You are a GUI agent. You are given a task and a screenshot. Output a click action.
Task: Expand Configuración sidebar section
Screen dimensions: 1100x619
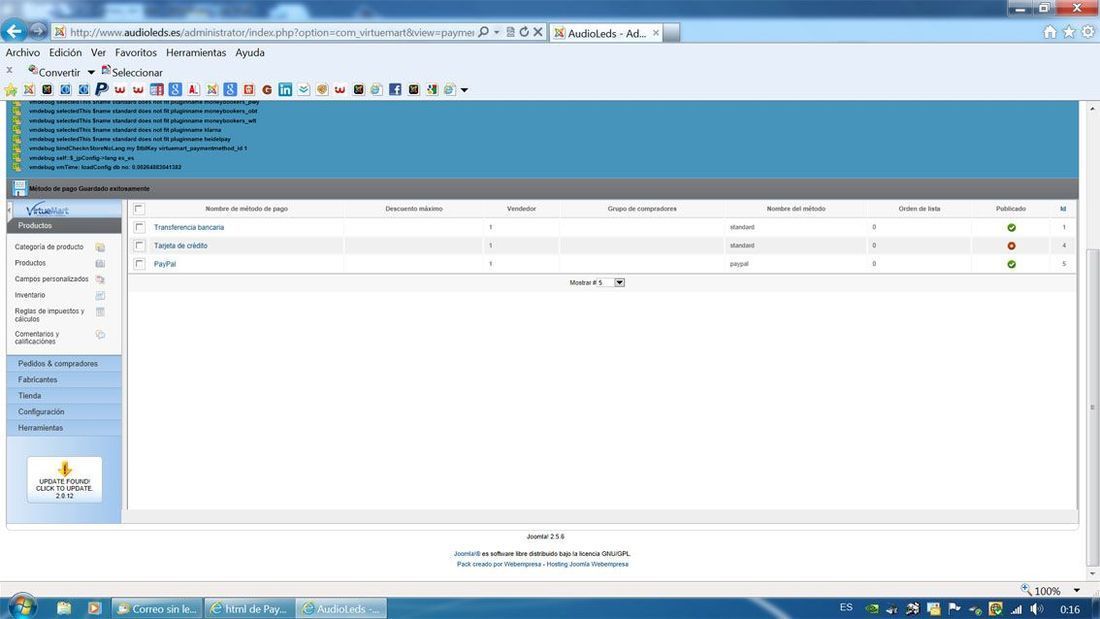coord(64,412)
